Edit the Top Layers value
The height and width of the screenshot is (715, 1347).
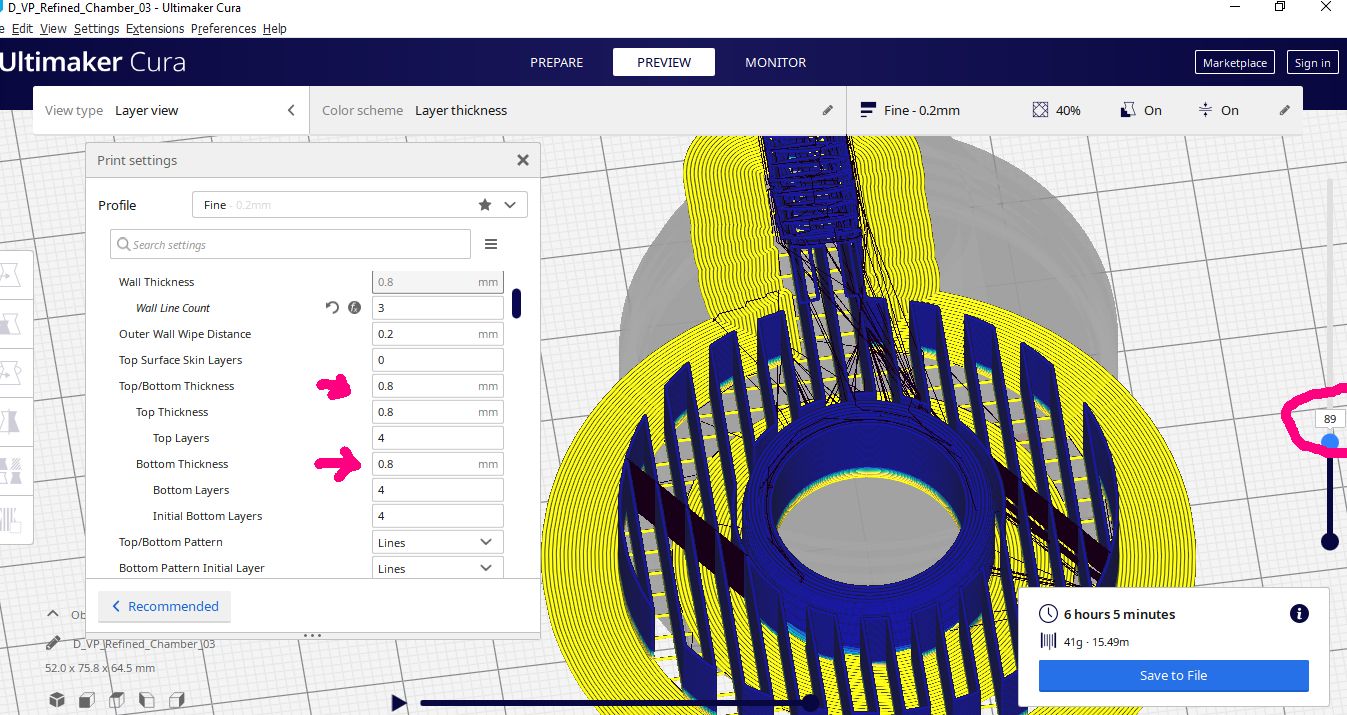[x=437, y=438]
